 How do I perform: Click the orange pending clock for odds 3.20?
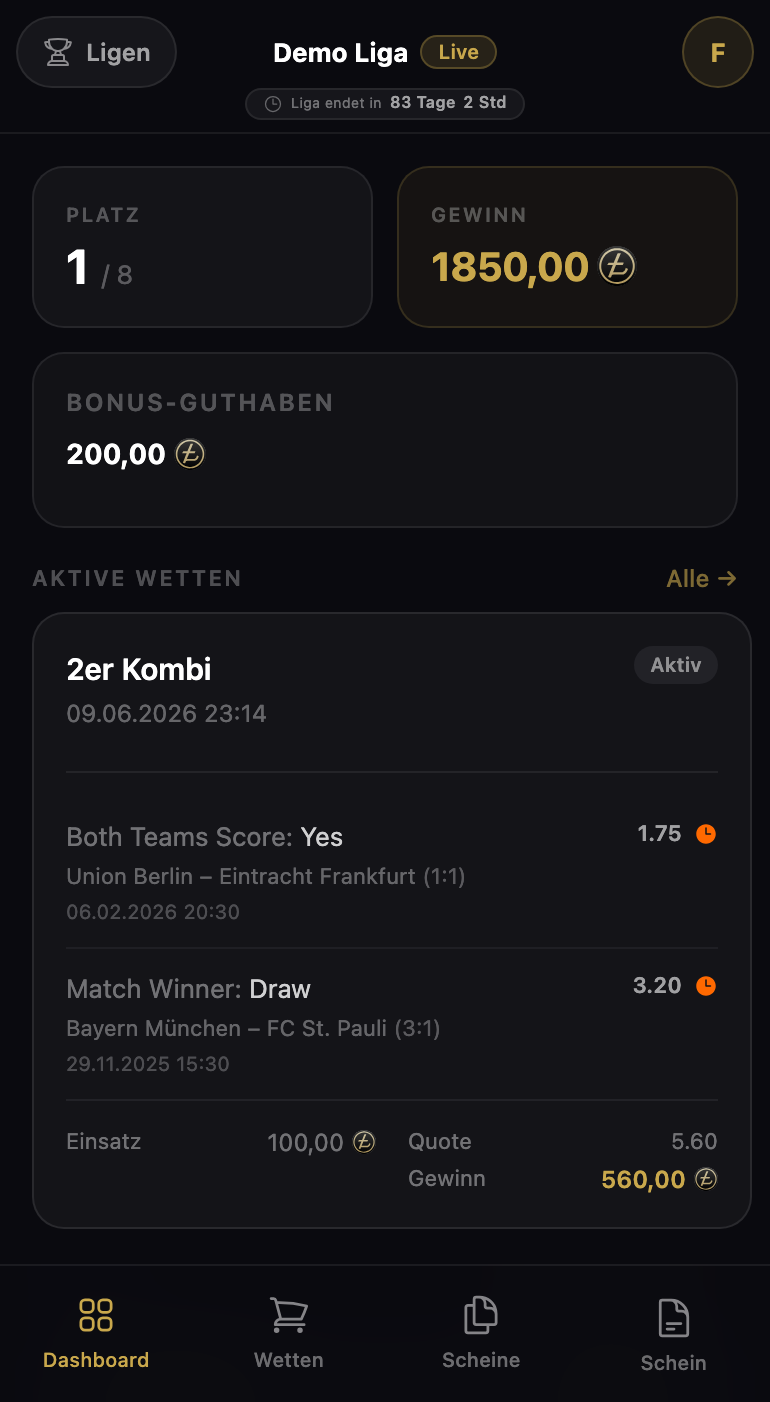click(x=706, y=986)
